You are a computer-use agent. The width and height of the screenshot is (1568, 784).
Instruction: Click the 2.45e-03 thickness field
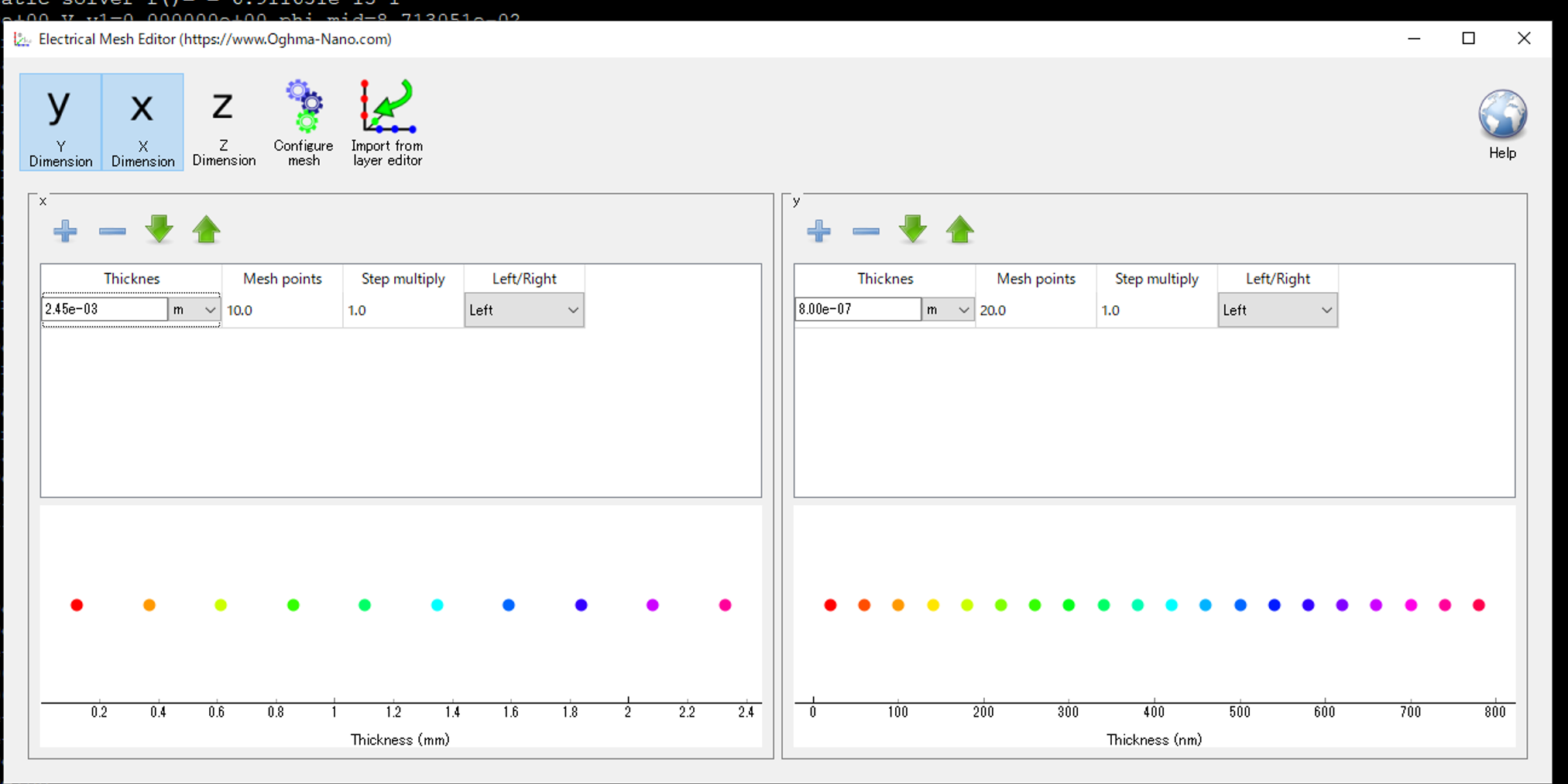[105, 309]
